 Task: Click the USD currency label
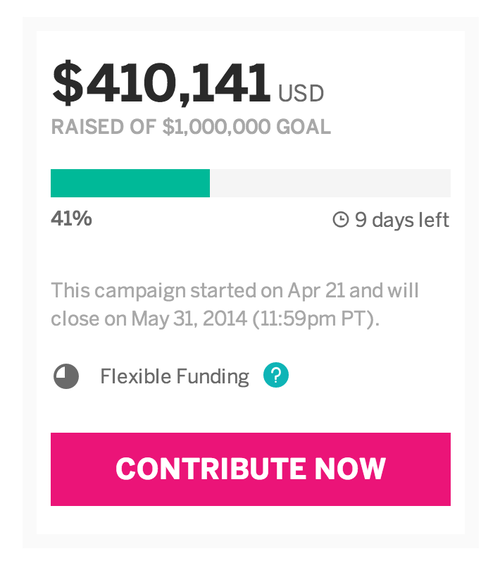pos(301,93)
